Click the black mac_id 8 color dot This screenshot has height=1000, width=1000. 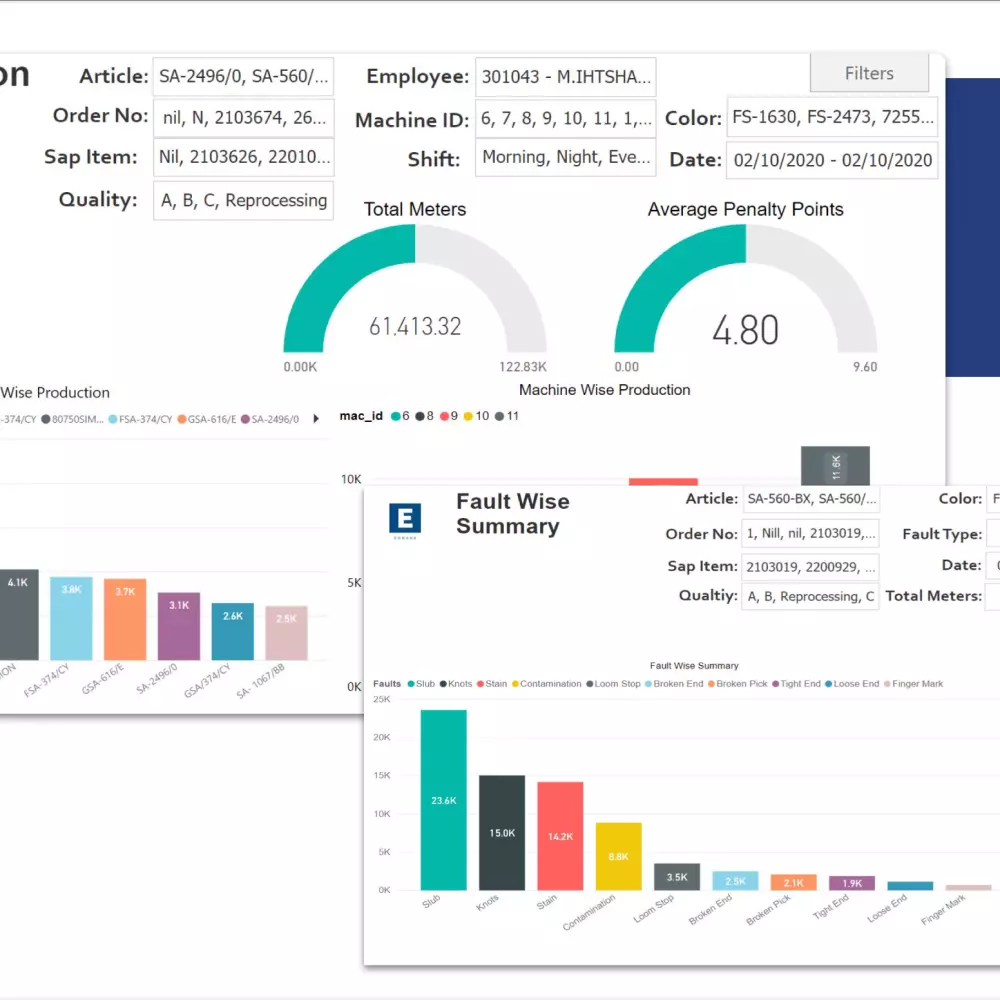tap(419, 416)
